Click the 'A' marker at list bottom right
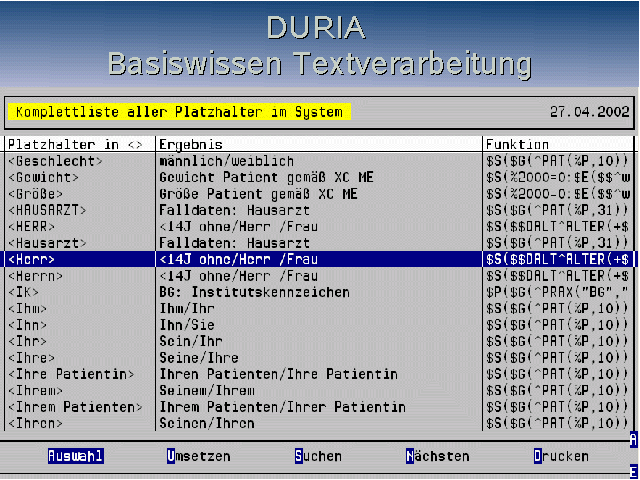This screenshot has width=640, height=480. click(633, 440)
